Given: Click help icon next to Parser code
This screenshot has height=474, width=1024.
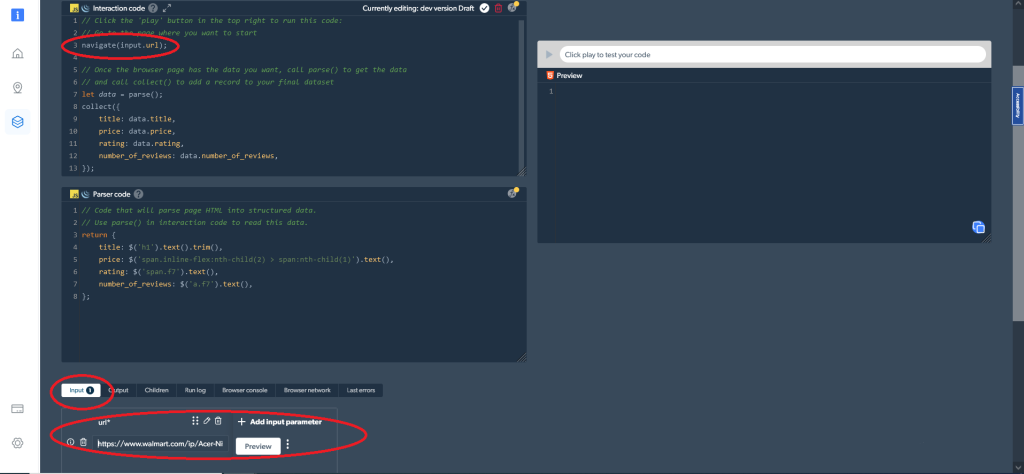Looking at the screenshot, I should point(138,194).
